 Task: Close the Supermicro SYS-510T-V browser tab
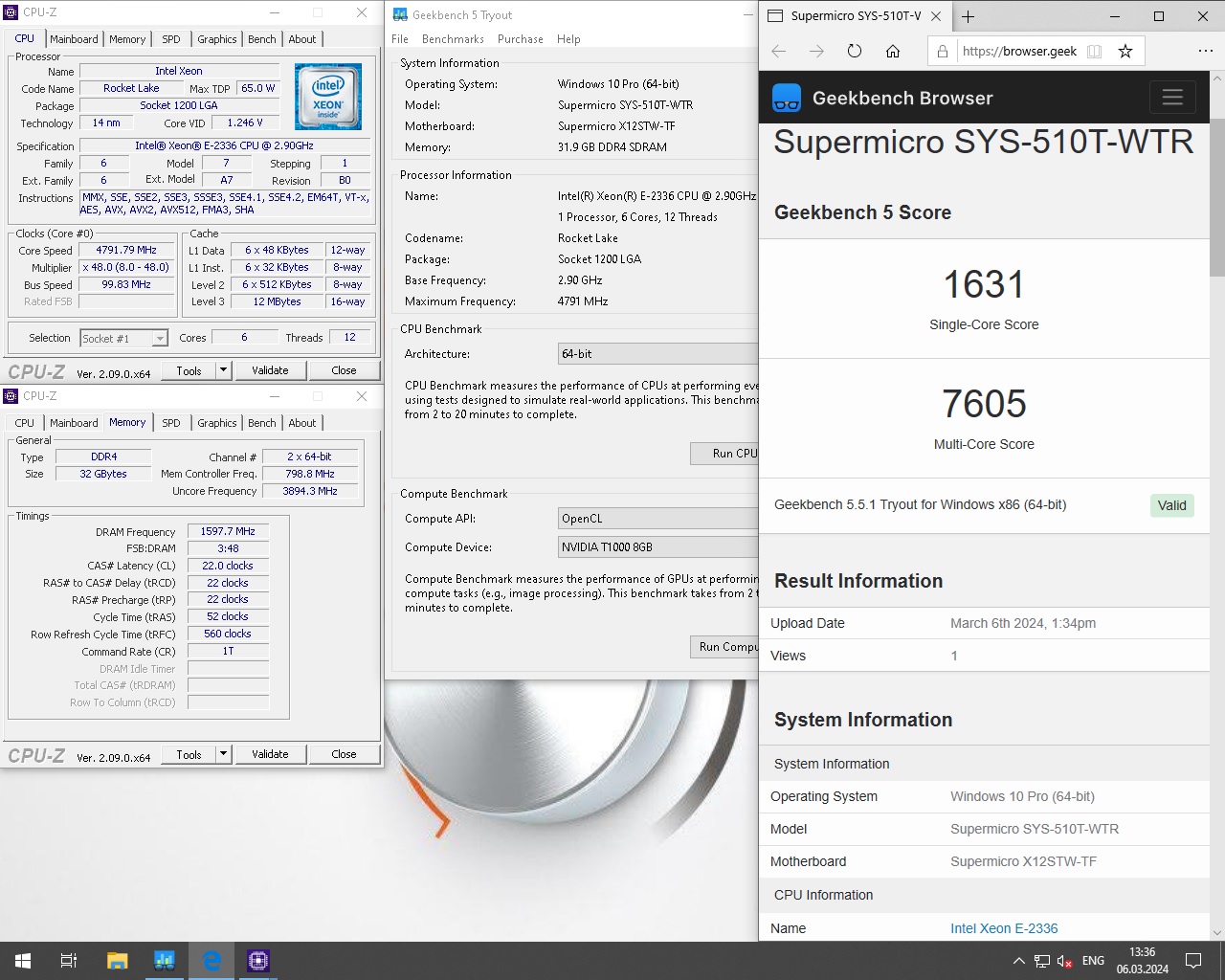(x=936, y=16)
